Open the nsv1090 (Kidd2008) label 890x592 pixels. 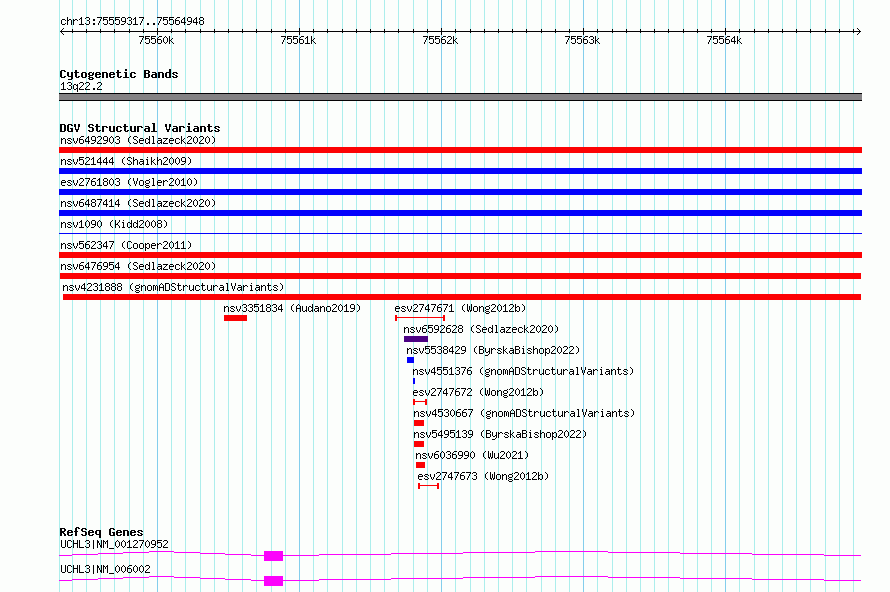tap(114, 224)
